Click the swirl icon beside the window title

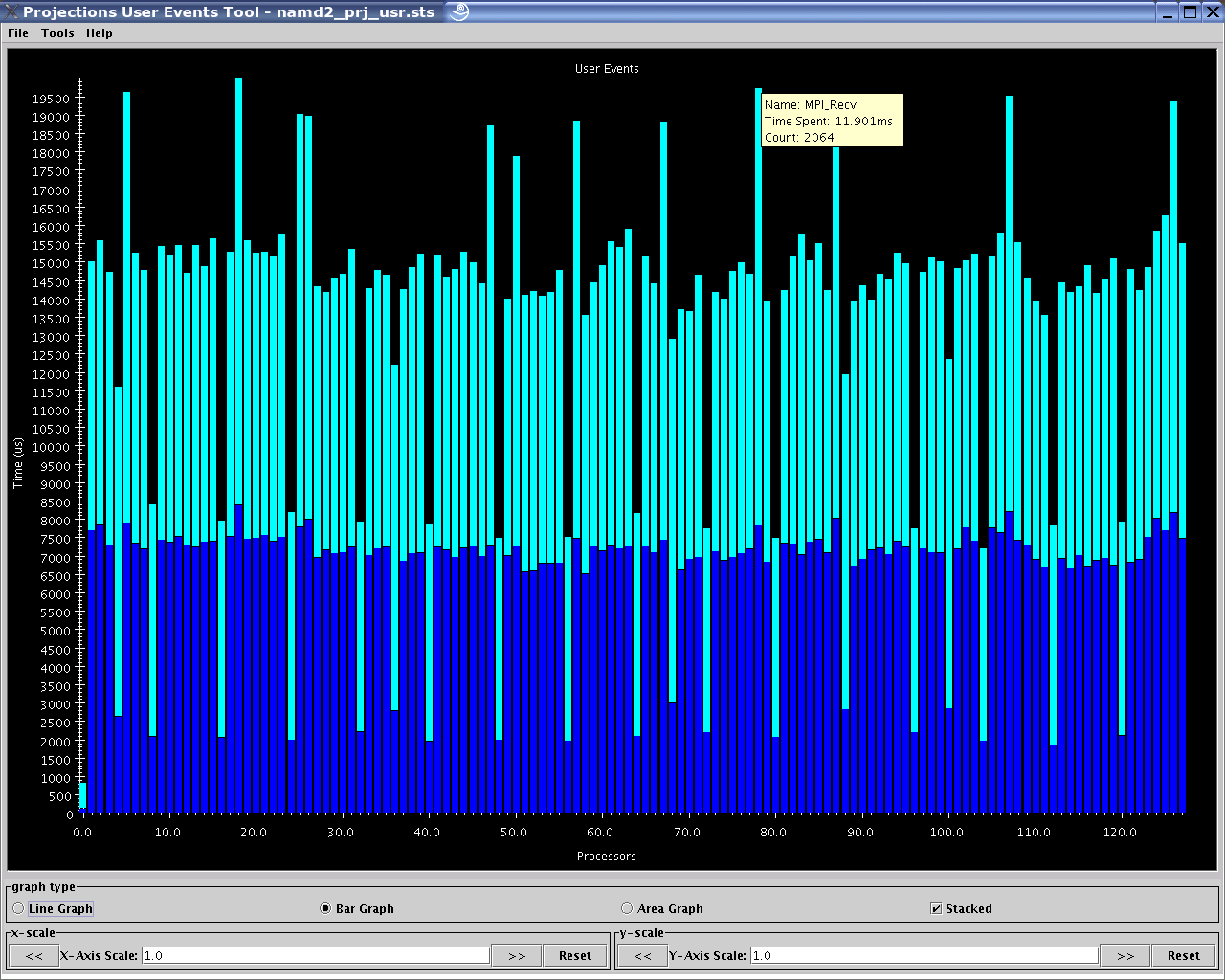pyautogui.click(x=459, y=11)
